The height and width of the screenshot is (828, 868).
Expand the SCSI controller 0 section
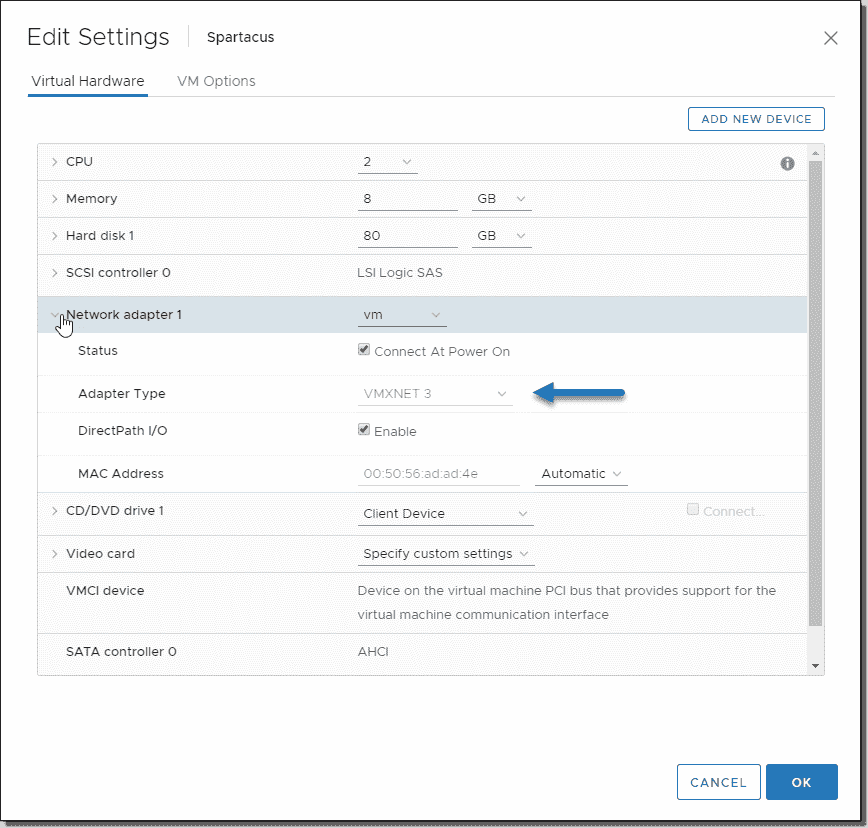tap(55, 272)
